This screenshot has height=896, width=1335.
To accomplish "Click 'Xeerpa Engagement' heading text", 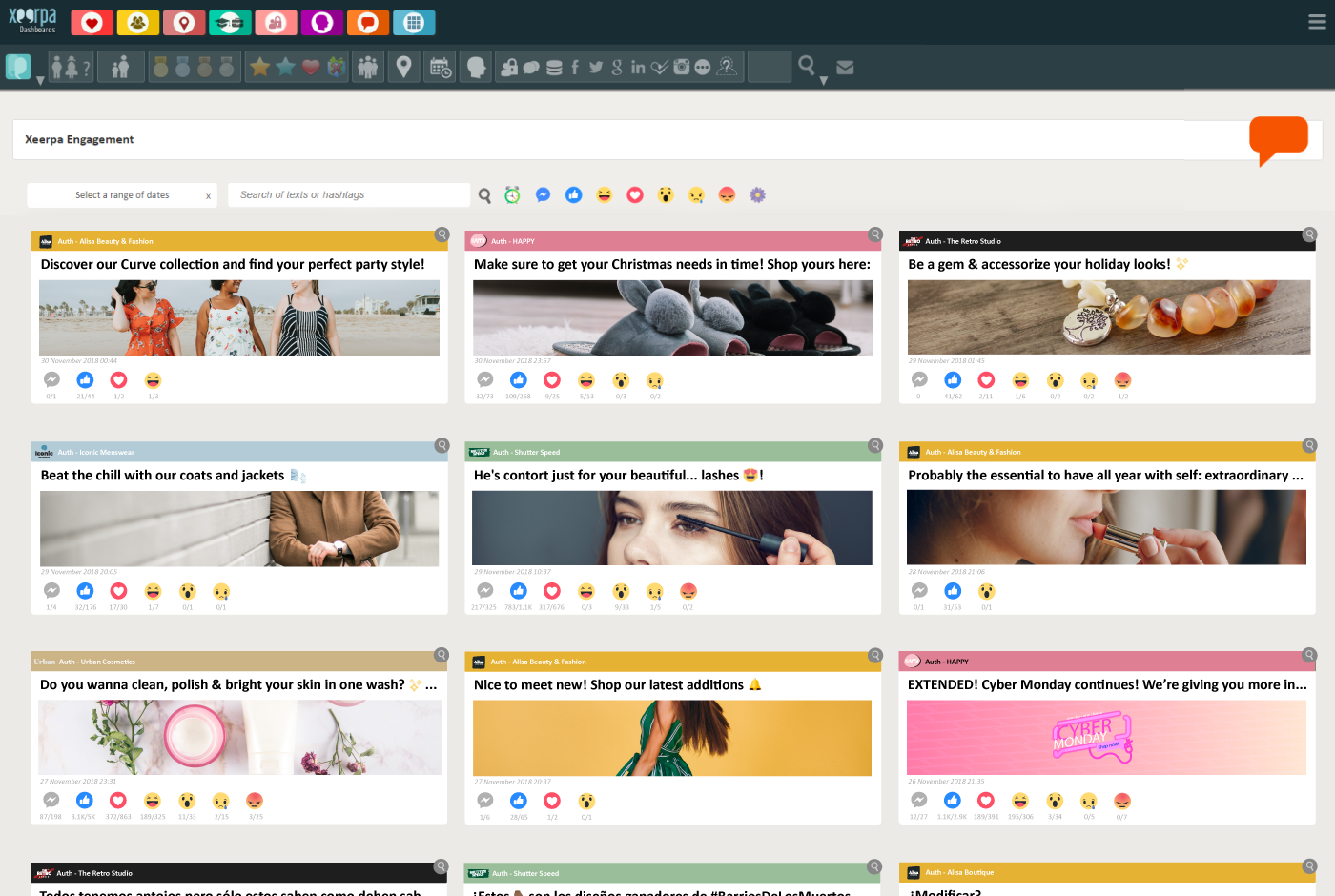I will click(79, 139).
